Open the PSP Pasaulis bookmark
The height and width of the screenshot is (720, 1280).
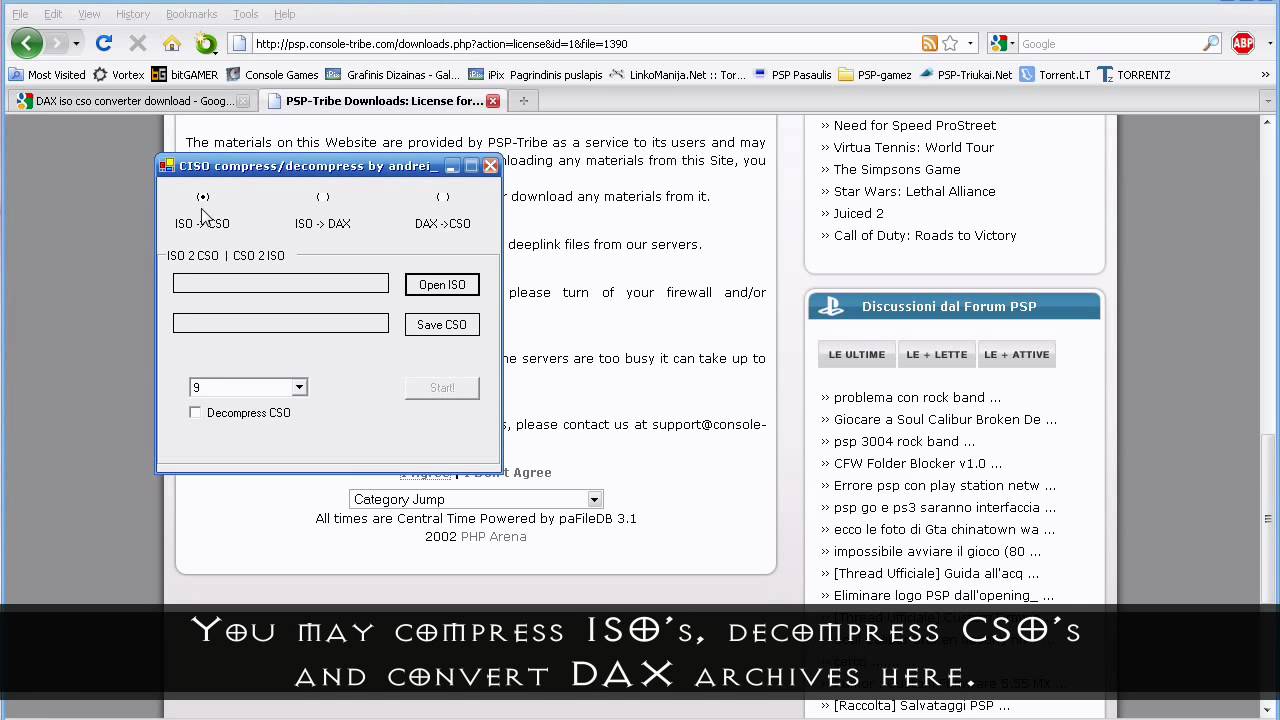(x=792, y=75)
